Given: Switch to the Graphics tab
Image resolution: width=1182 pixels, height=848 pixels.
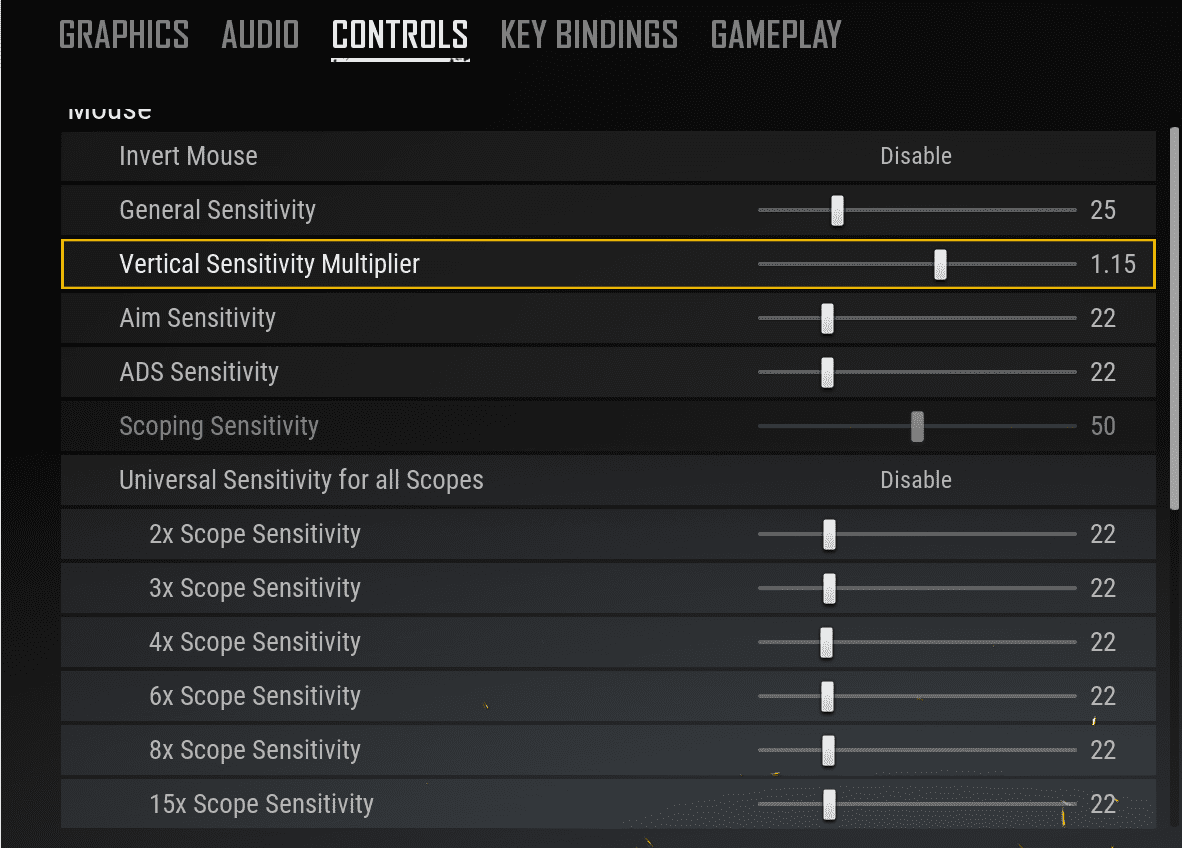Looking at the screenshot, I should (124, 36).
